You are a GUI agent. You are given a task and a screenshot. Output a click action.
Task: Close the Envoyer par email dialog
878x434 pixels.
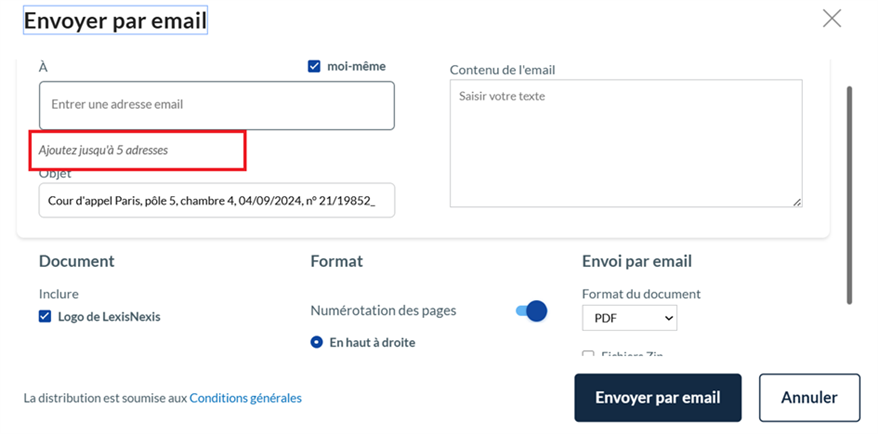click(x=831, y=18)
